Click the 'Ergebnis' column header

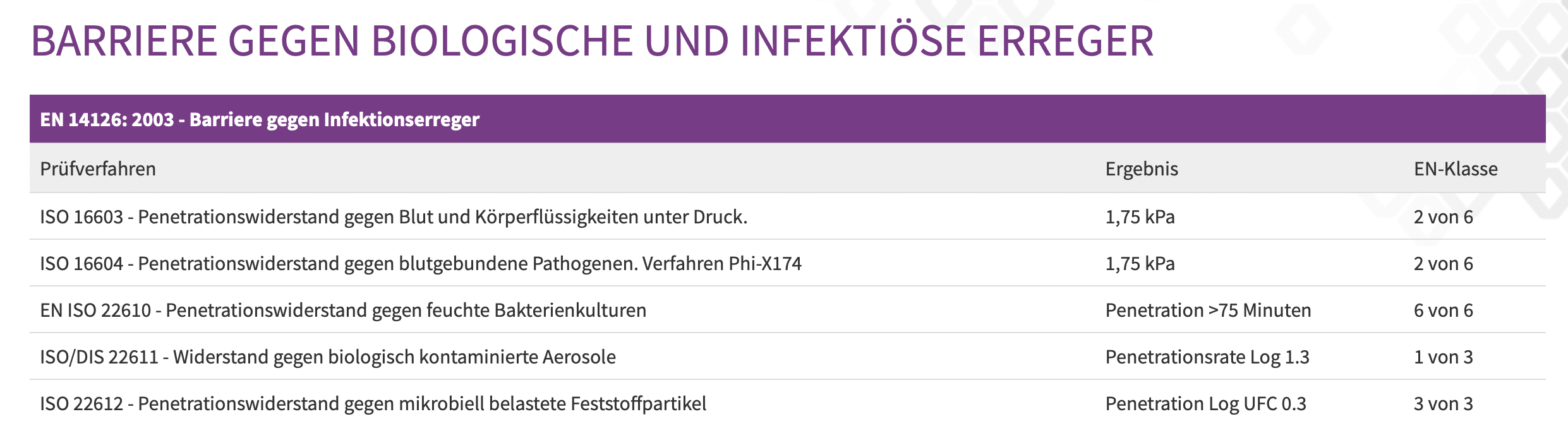(1142, 169)
